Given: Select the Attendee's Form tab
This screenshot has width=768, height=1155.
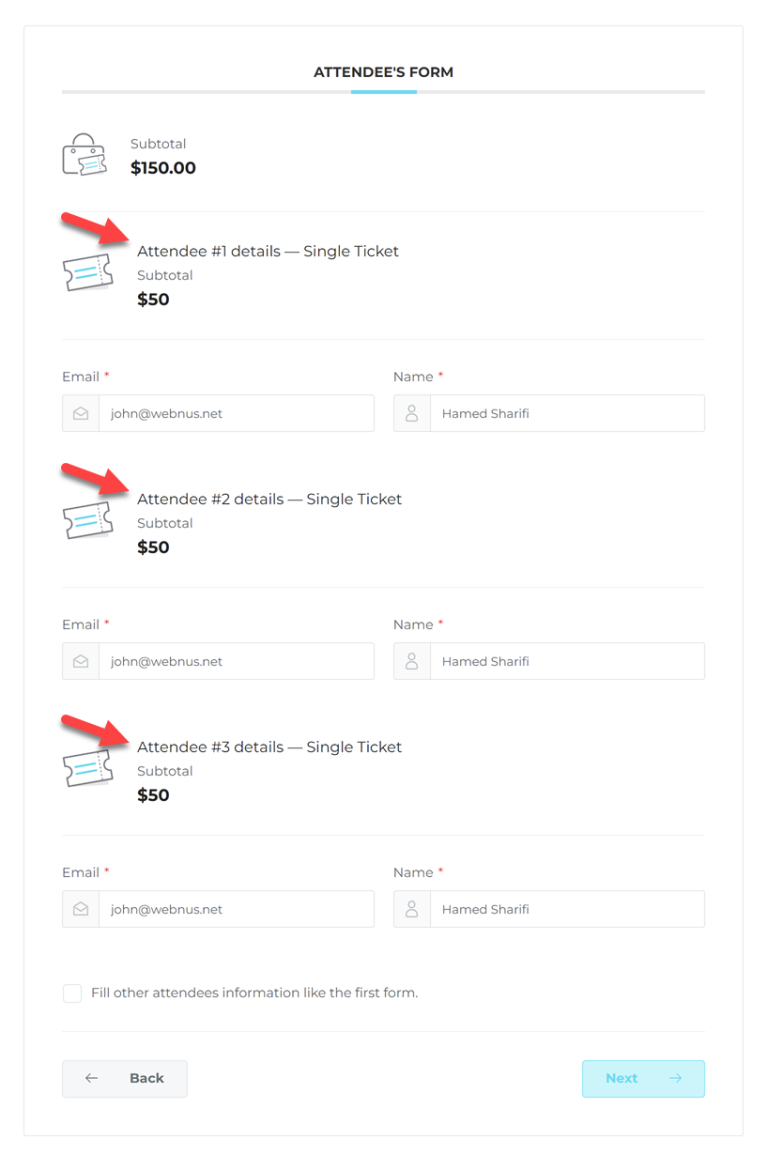Looking at the screenshot, I should (x=383, y=72).
